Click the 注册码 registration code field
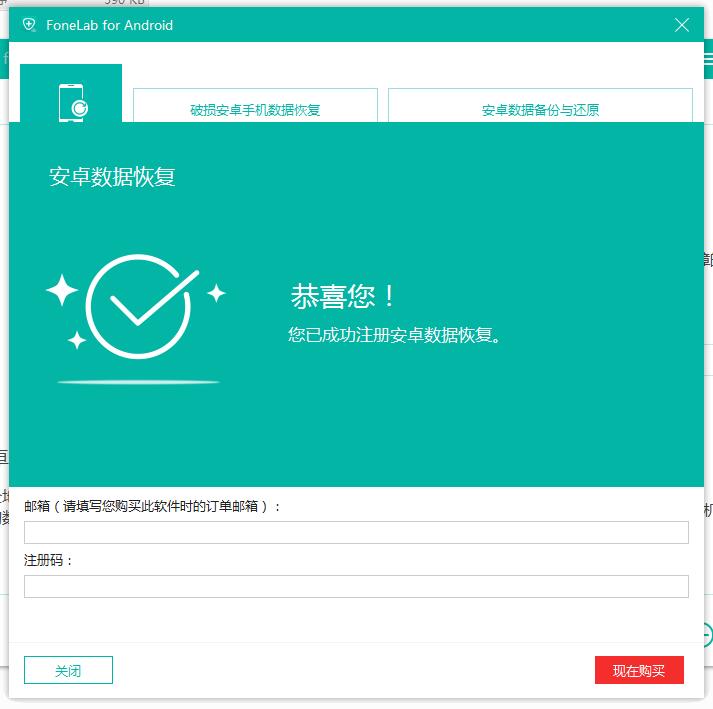This screenshot has height=709, width=713. (356, 586)
